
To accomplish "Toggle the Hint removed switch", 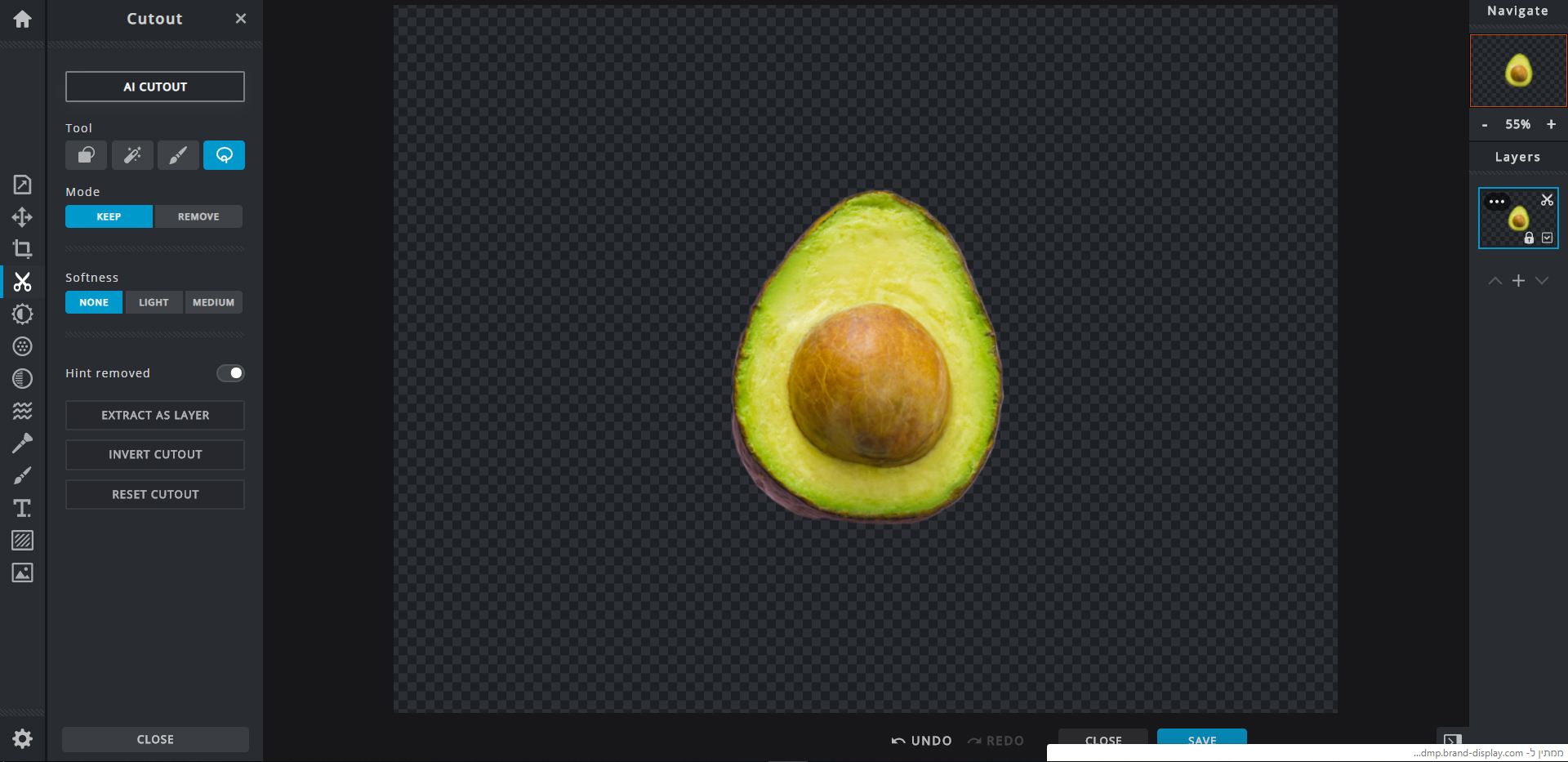I will 230,373.
